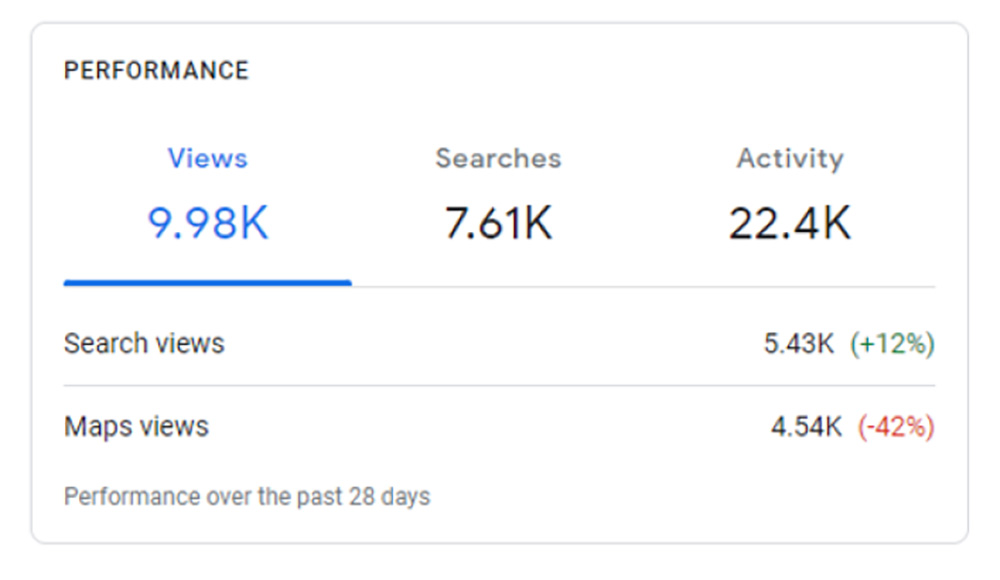Switch to the Views tab
The image size is (1000, 580).
(207, 158)
